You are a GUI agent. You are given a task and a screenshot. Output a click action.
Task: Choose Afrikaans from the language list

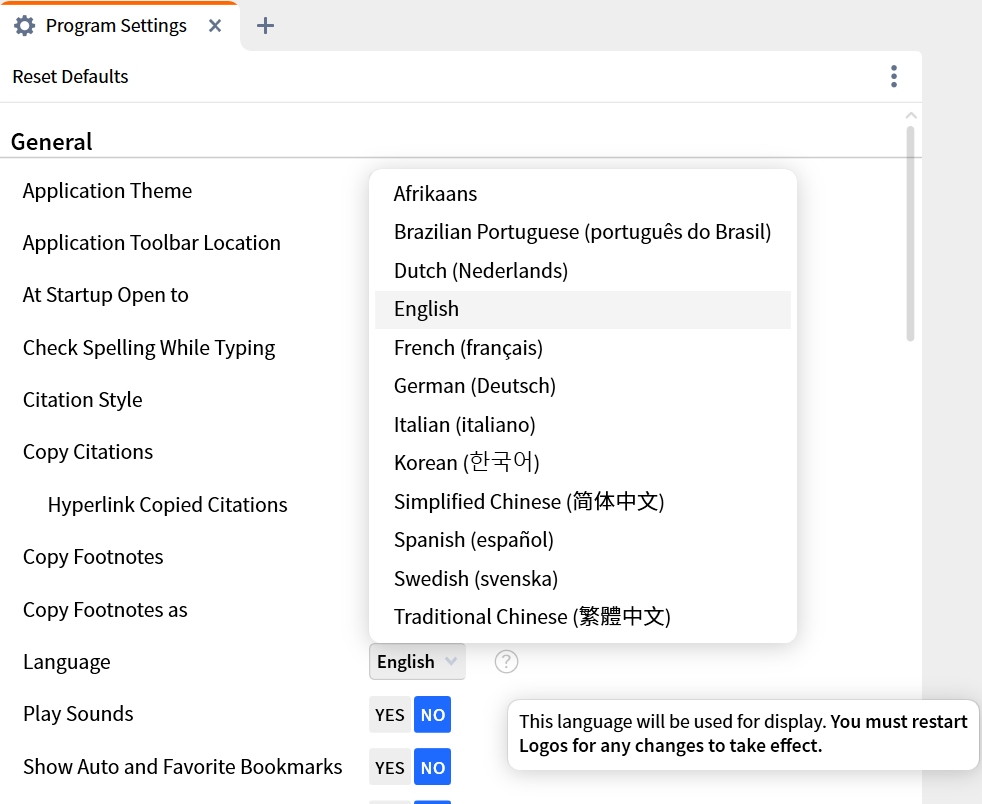click(582, 194)
